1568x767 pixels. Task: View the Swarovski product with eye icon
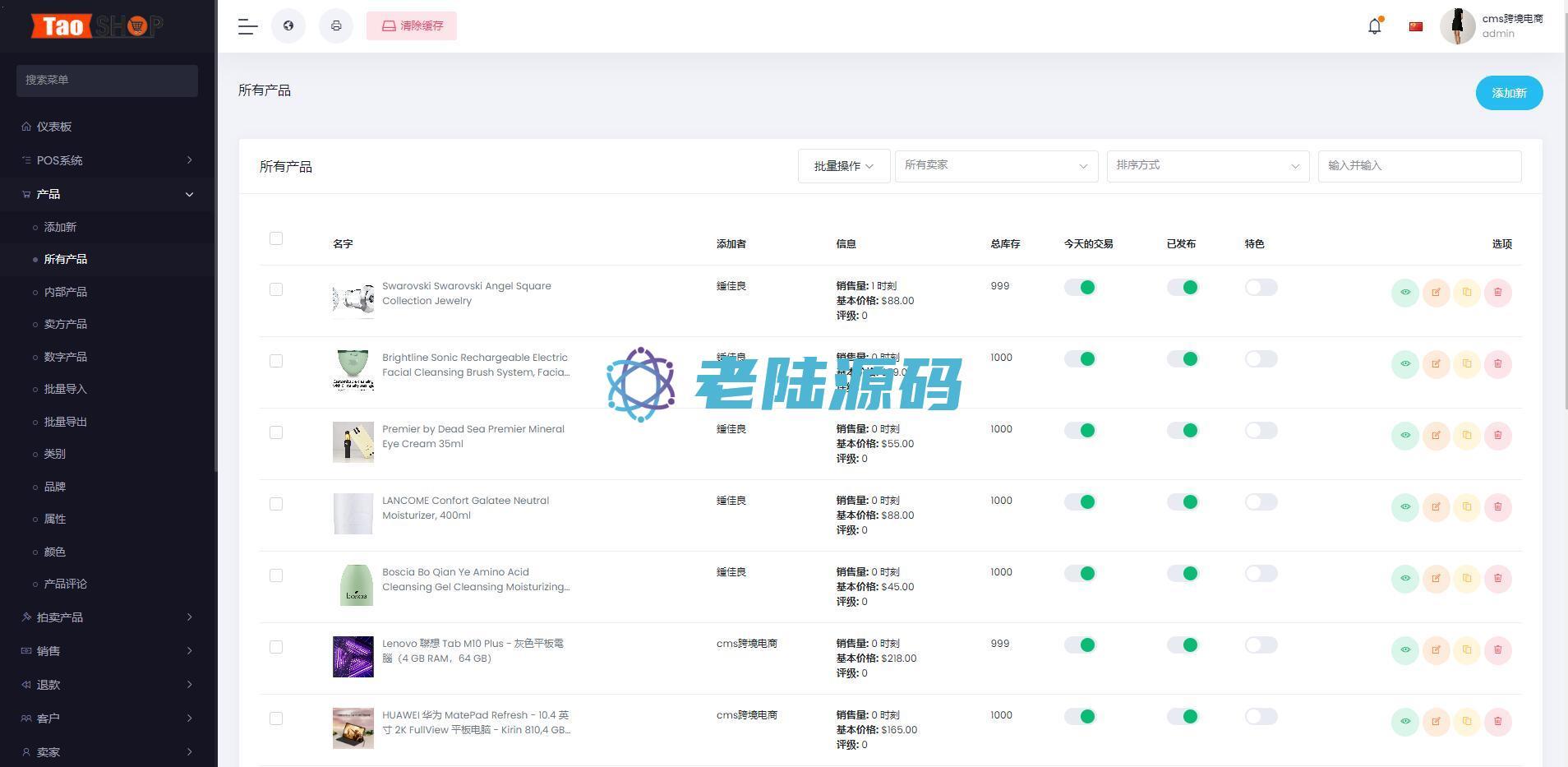pyautogui.click(x=1404, y=293)
